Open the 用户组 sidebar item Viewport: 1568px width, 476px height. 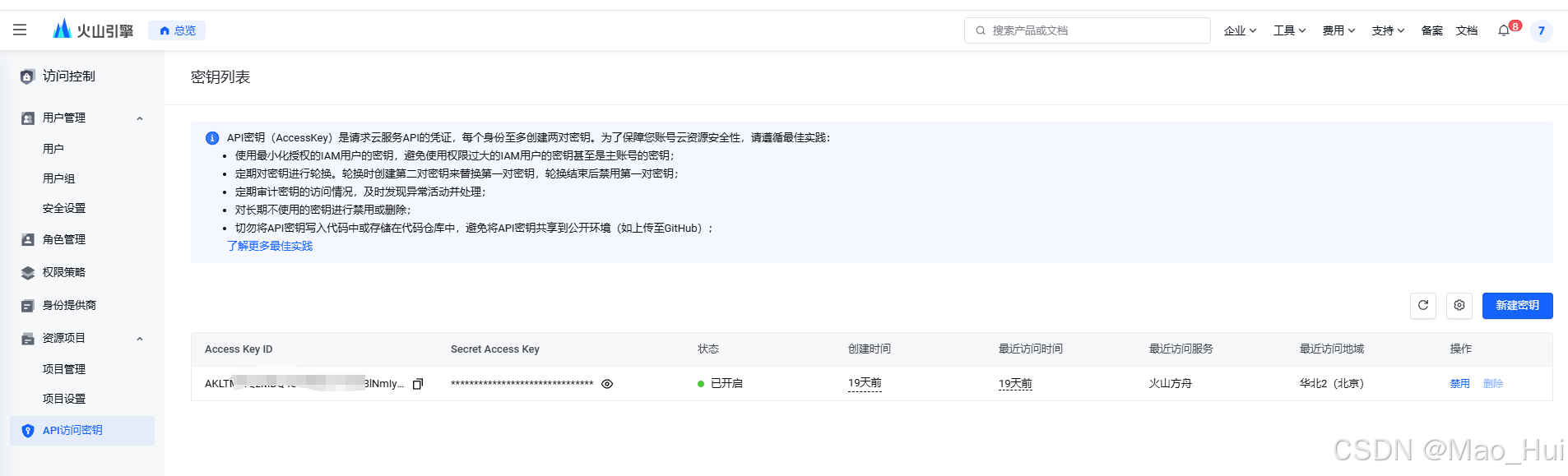click(x=58, y=178)
